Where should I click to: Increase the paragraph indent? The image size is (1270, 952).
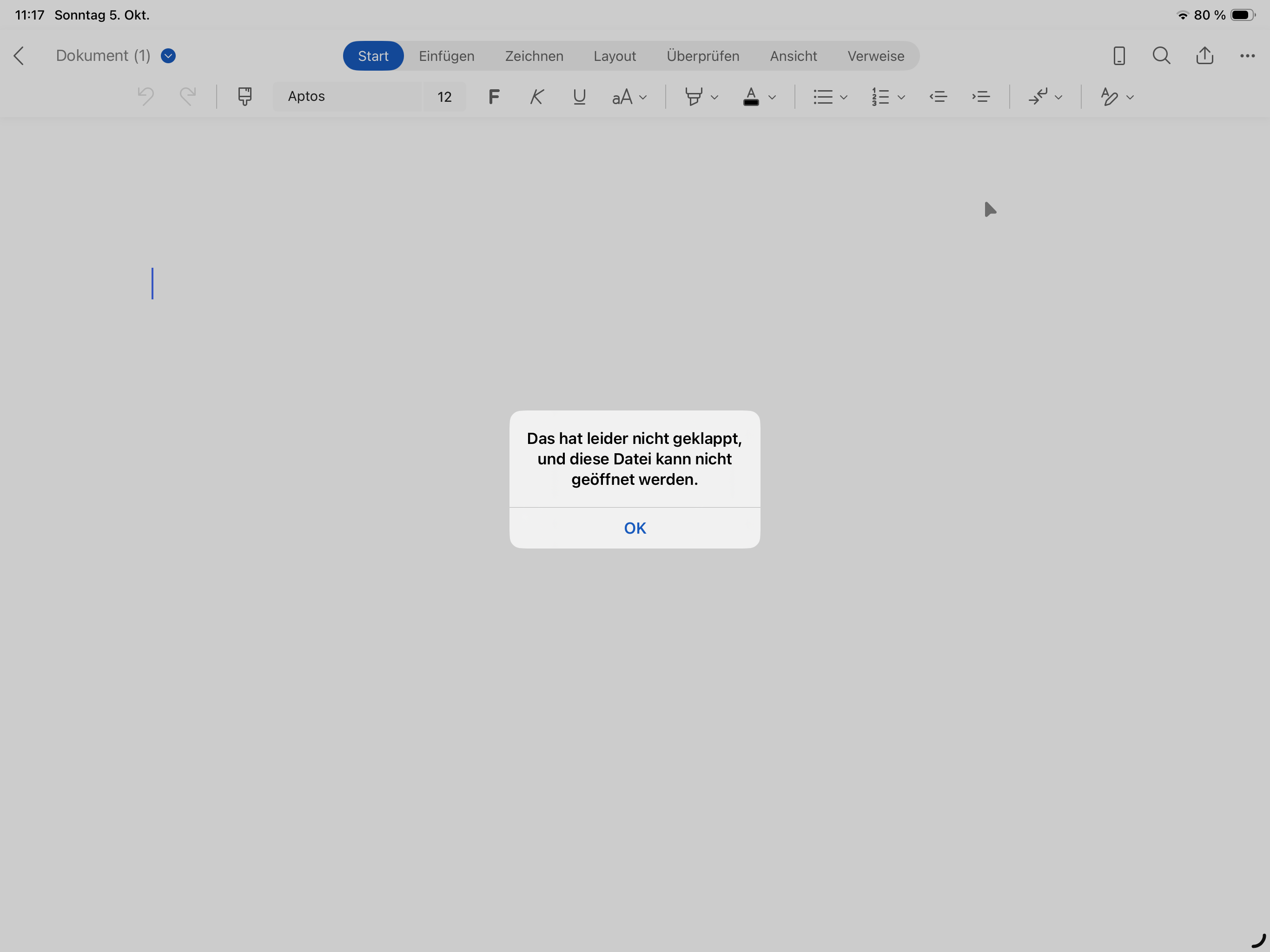pos(981,97)
